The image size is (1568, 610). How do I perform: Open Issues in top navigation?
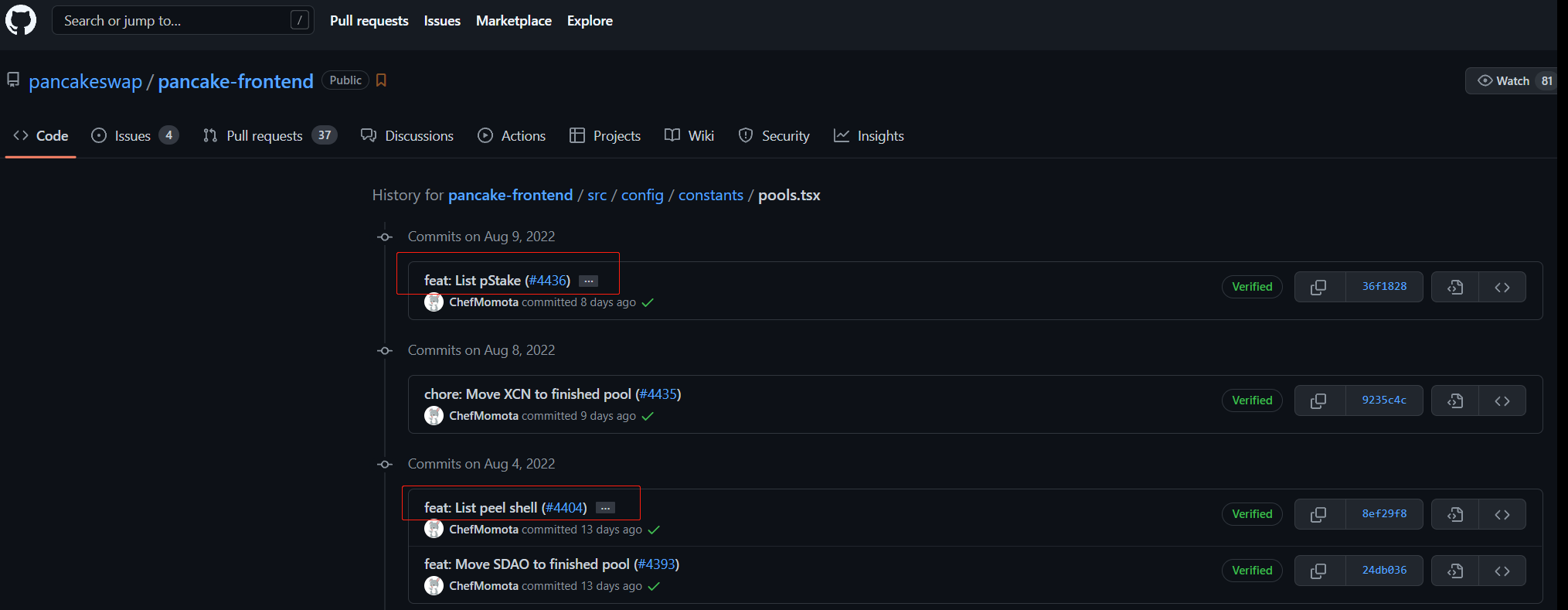442,21
